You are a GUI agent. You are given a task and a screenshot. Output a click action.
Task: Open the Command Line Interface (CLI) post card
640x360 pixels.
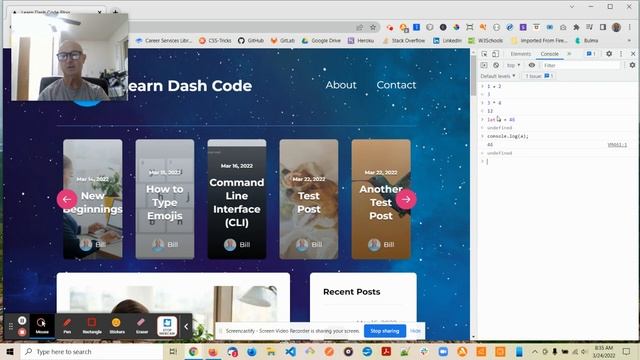tap(237, 199)
